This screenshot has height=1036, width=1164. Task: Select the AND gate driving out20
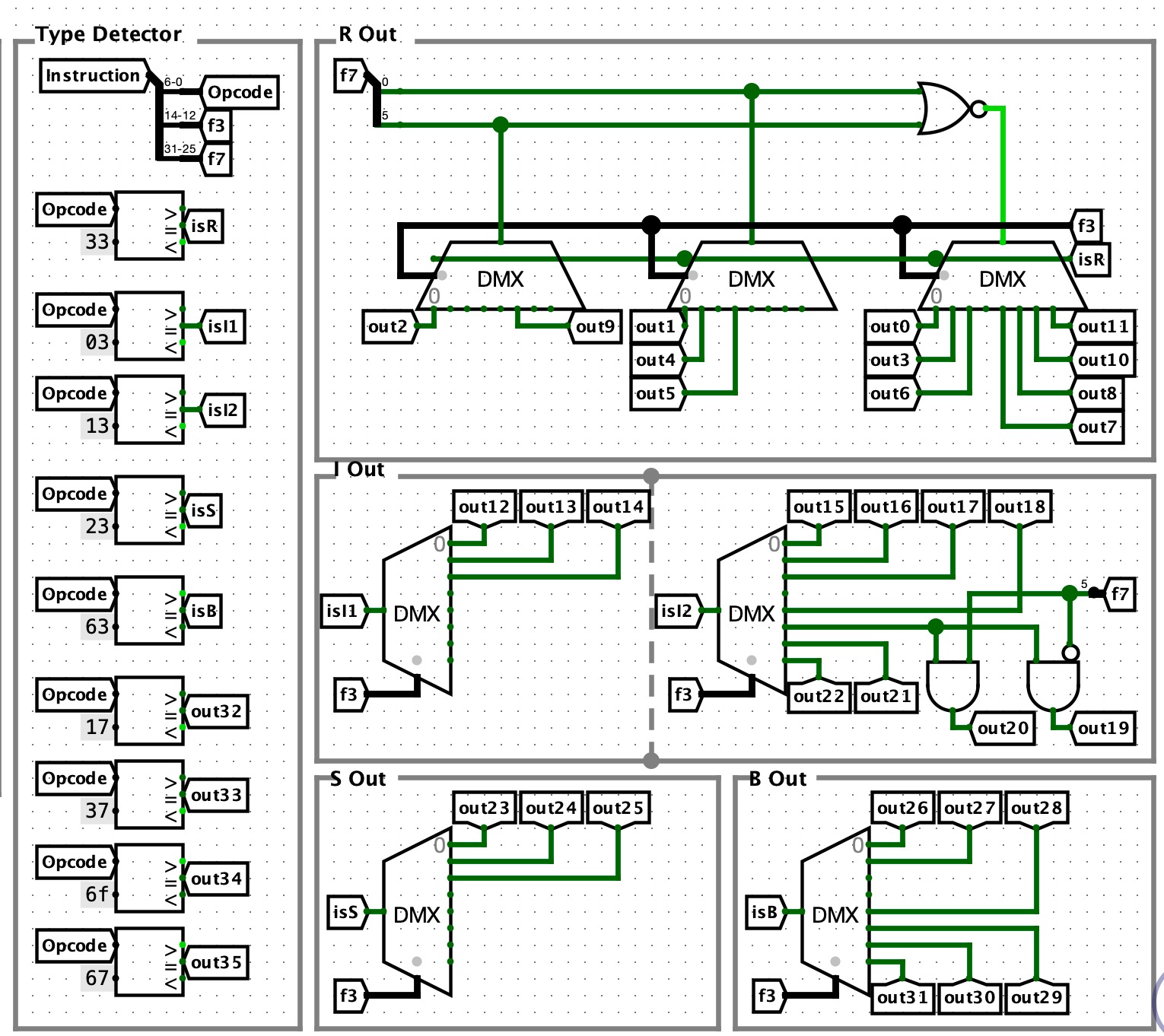(x=953, y=685)
